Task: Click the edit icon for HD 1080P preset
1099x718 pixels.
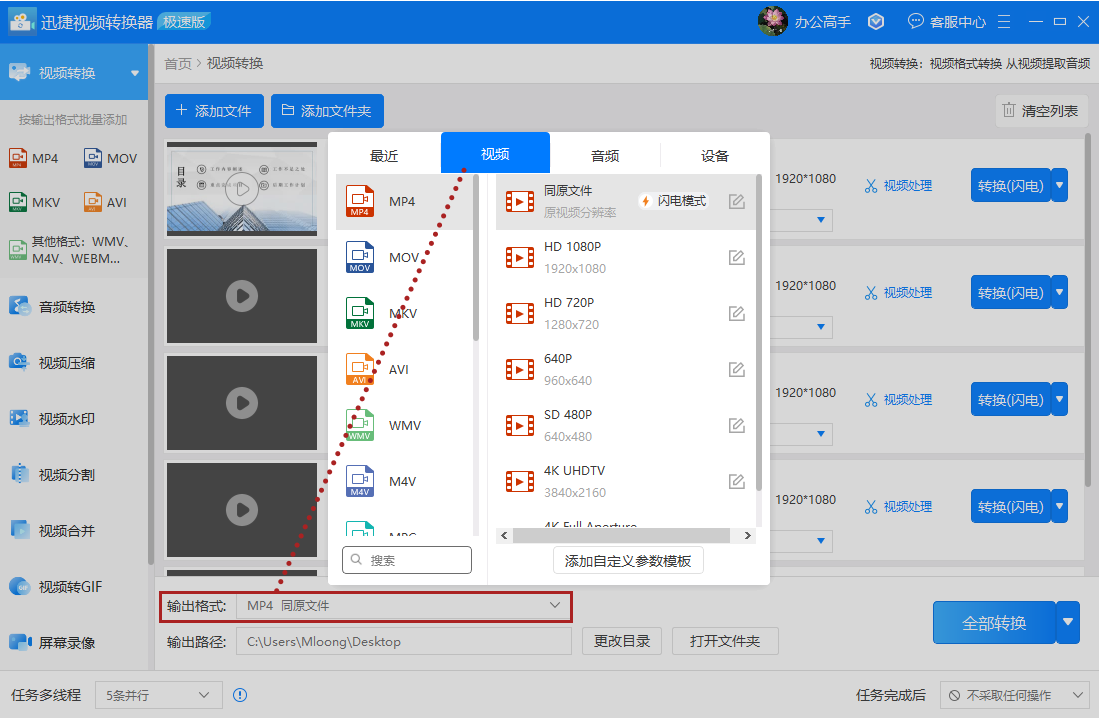Action: point(736,258)
